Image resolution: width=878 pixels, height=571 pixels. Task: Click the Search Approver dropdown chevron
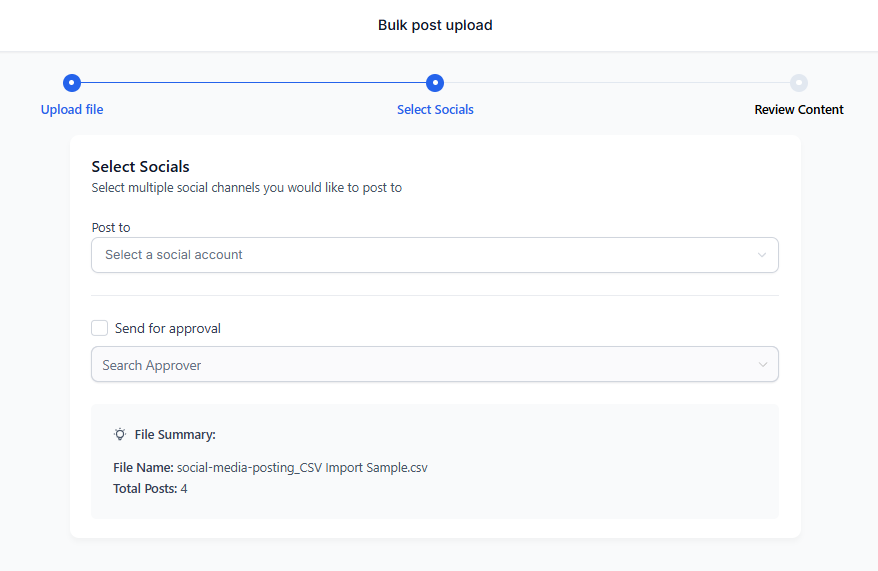(763, 364)
